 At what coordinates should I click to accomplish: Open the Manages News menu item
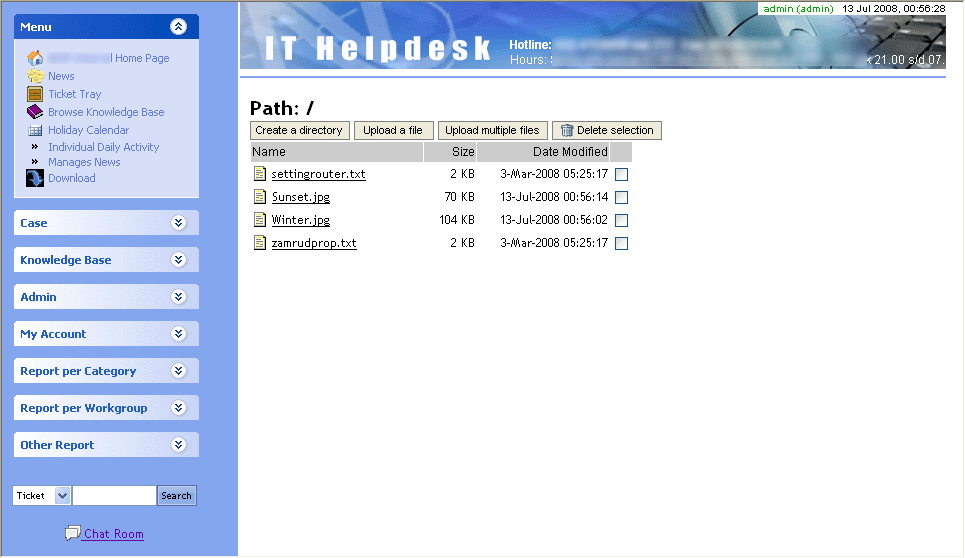(x=84, y=162)
